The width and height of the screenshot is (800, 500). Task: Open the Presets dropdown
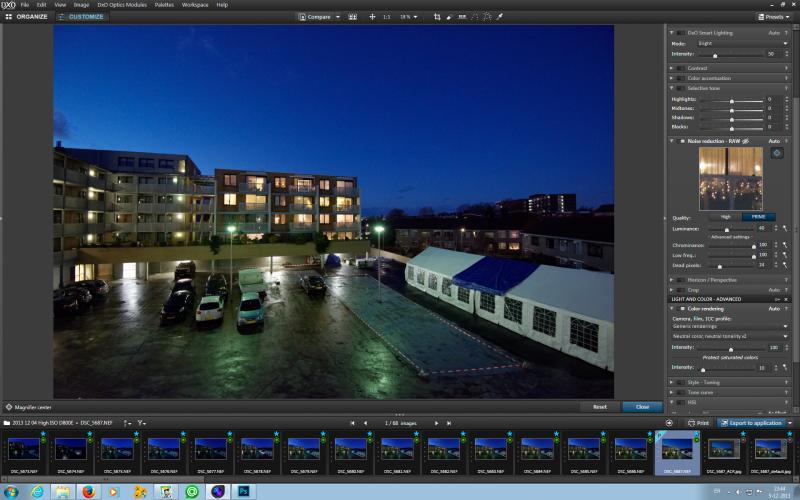tap(773, 17)
